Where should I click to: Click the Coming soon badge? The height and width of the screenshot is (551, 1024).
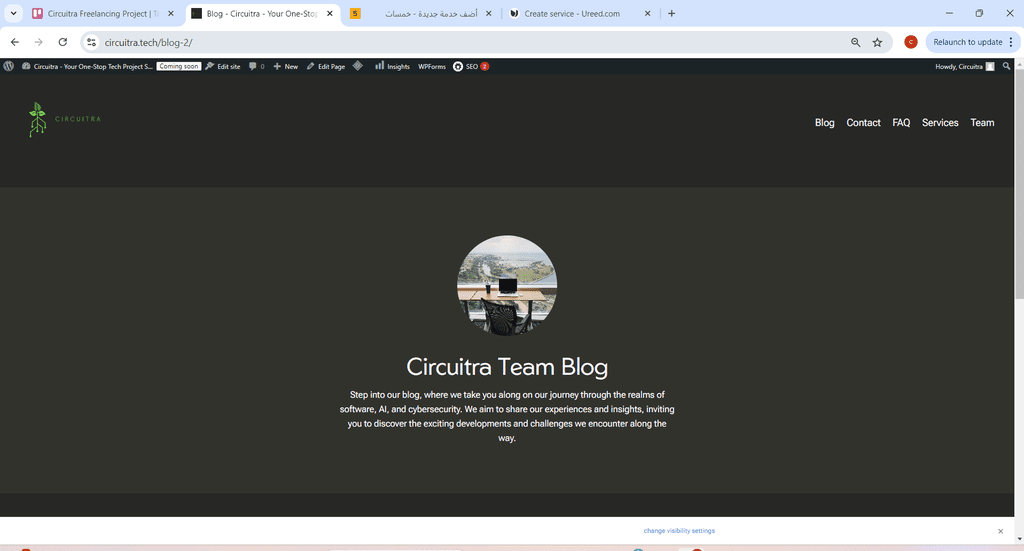(x=178, y=66)
